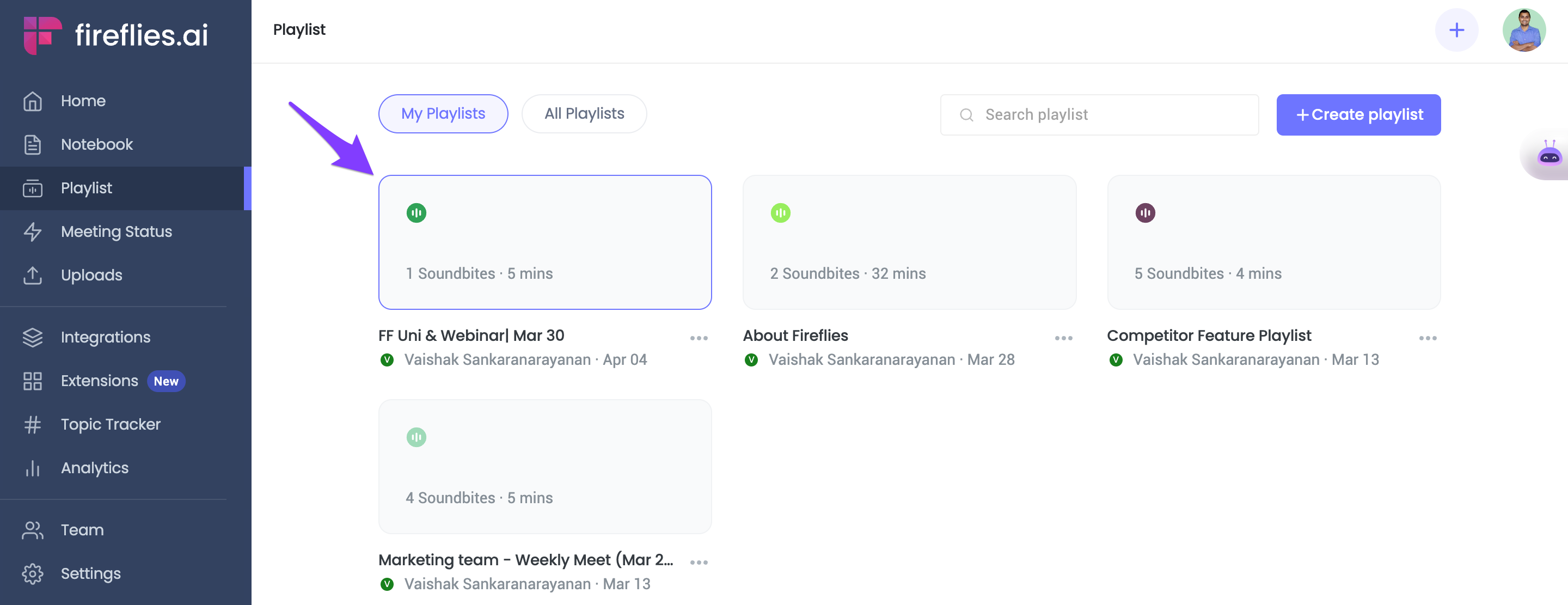Open the 2 Soundbites playlist card
The image size is (1568, 605).
pyautogui.click(x=909, y=242)
